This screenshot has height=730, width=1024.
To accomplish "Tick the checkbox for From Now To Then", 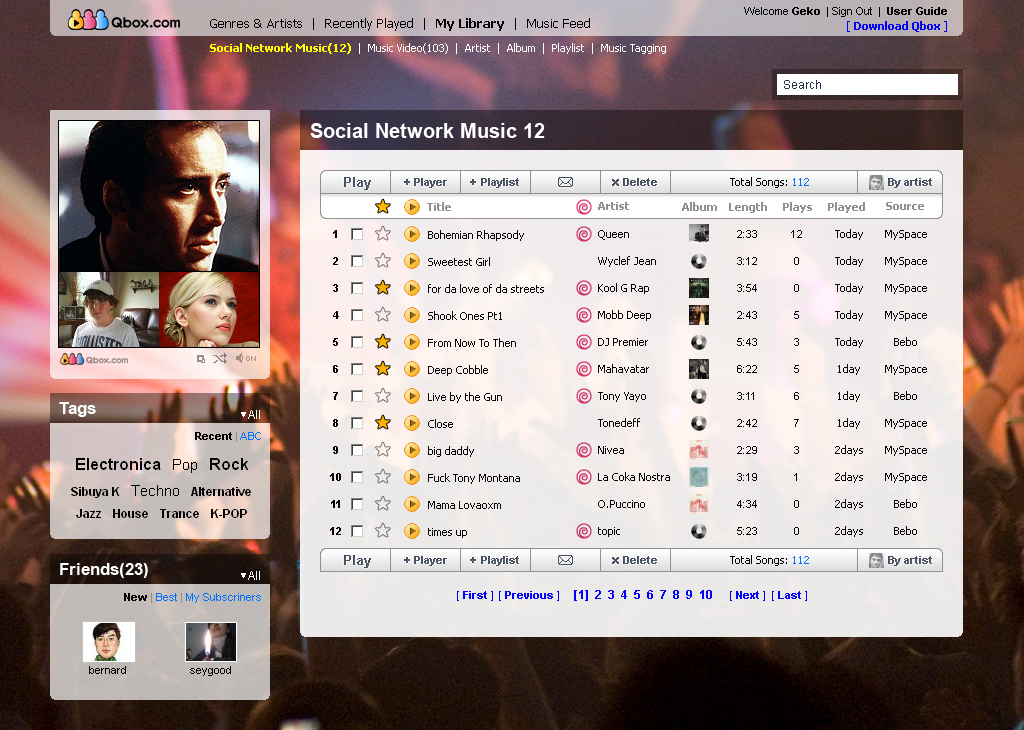I will [357, 342].
